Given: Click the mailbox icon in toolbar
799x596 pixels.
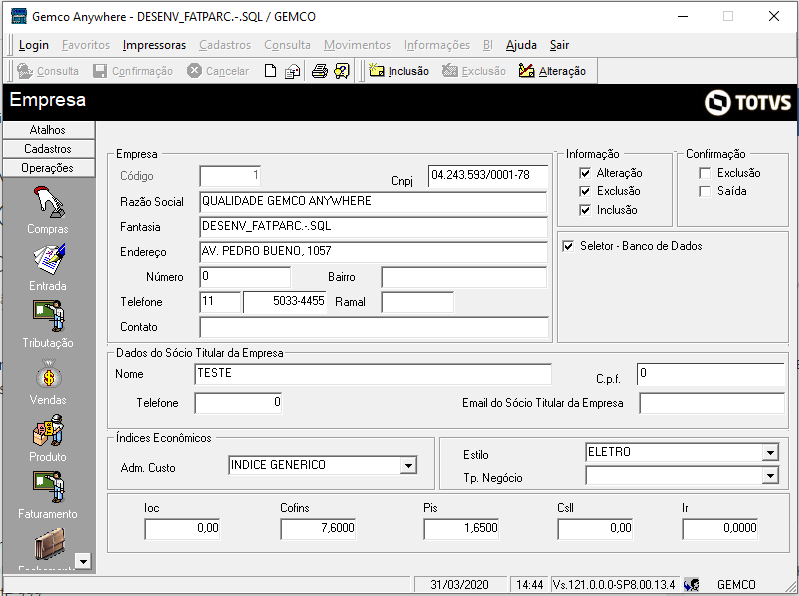Looking at the screenshot, I should 292,71.
